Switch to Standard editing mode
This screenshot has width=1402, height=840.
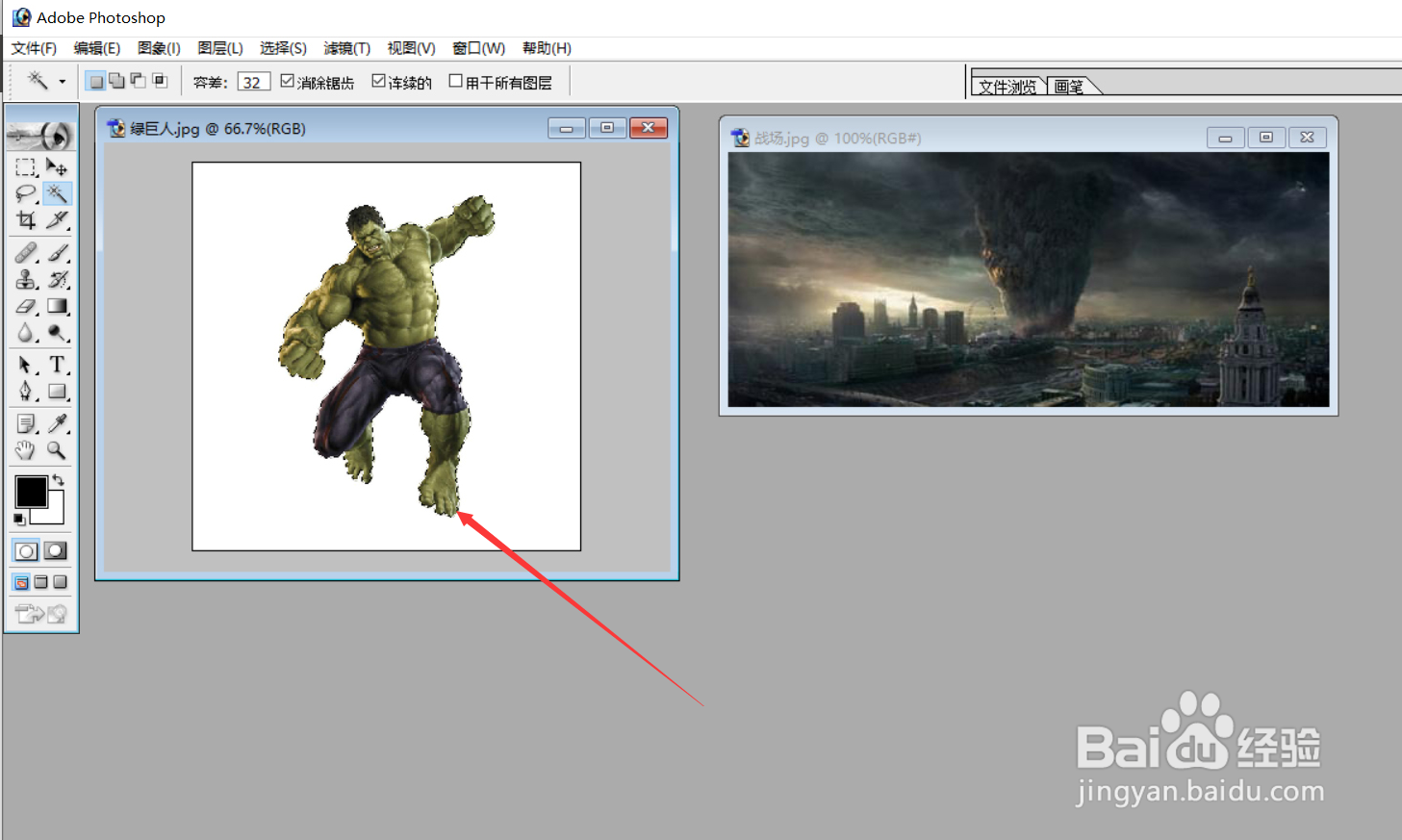pos(26,551)
